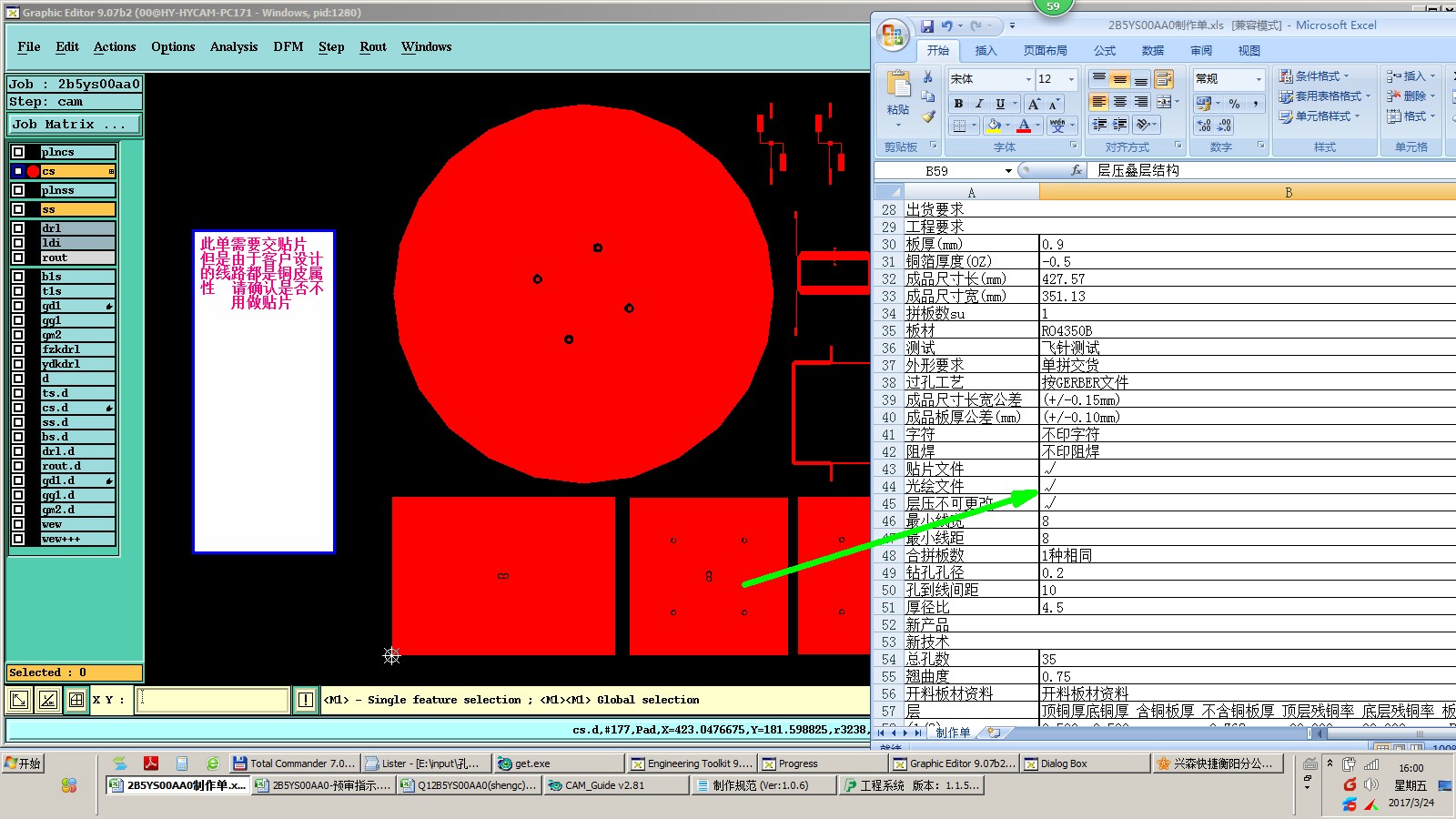Undo last action in Excel
The height and width of the screenshot is (819, 1456).
pyautogui.click(x=947, y=26)
